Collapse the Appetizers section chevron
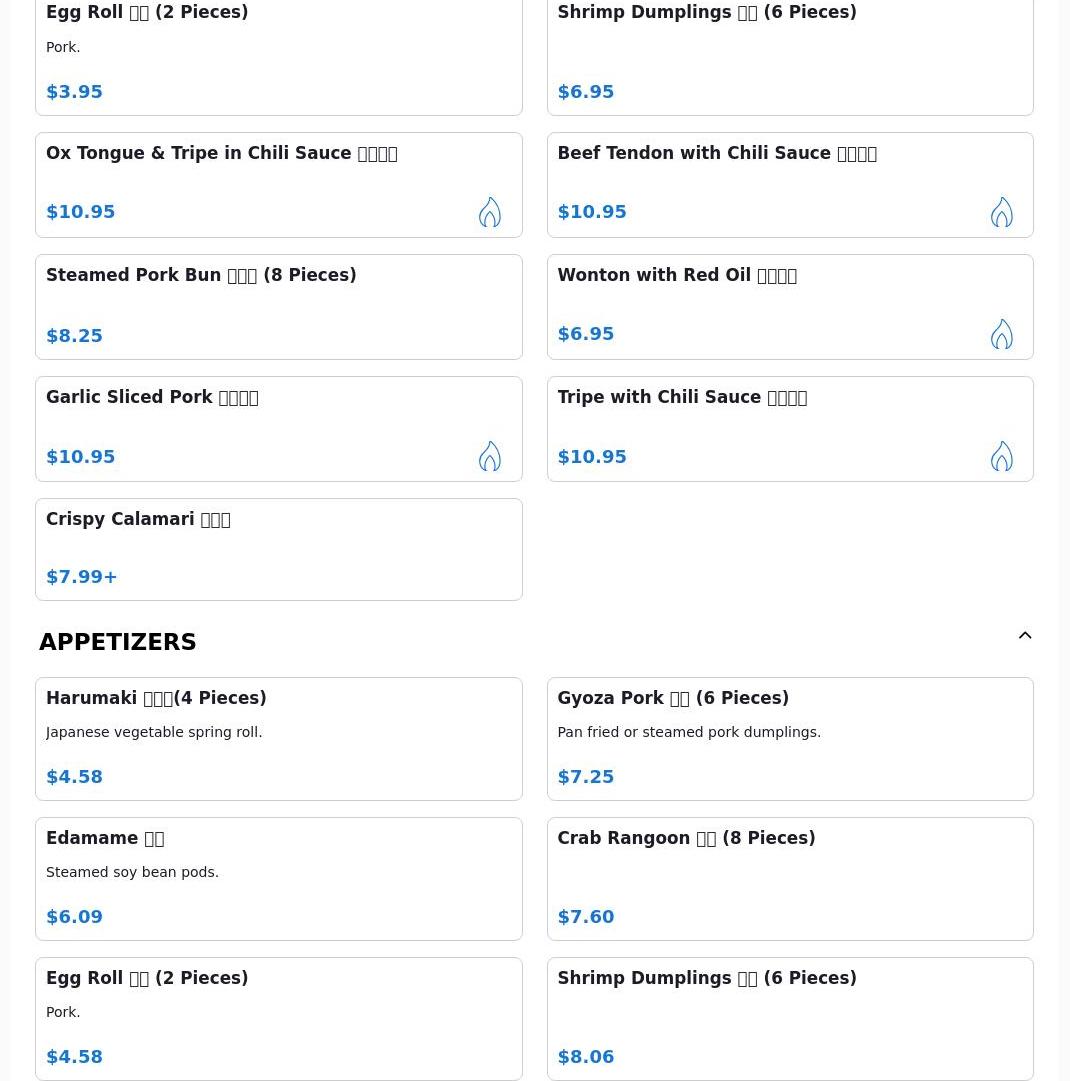 tap(1025, 636)
